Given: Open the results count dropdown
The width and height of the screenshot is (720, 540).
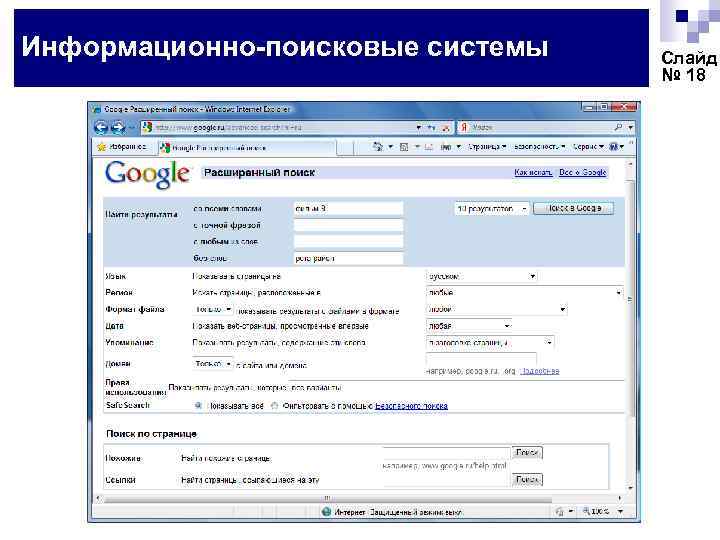Looking at the screenshot, I should pos(492,209).
